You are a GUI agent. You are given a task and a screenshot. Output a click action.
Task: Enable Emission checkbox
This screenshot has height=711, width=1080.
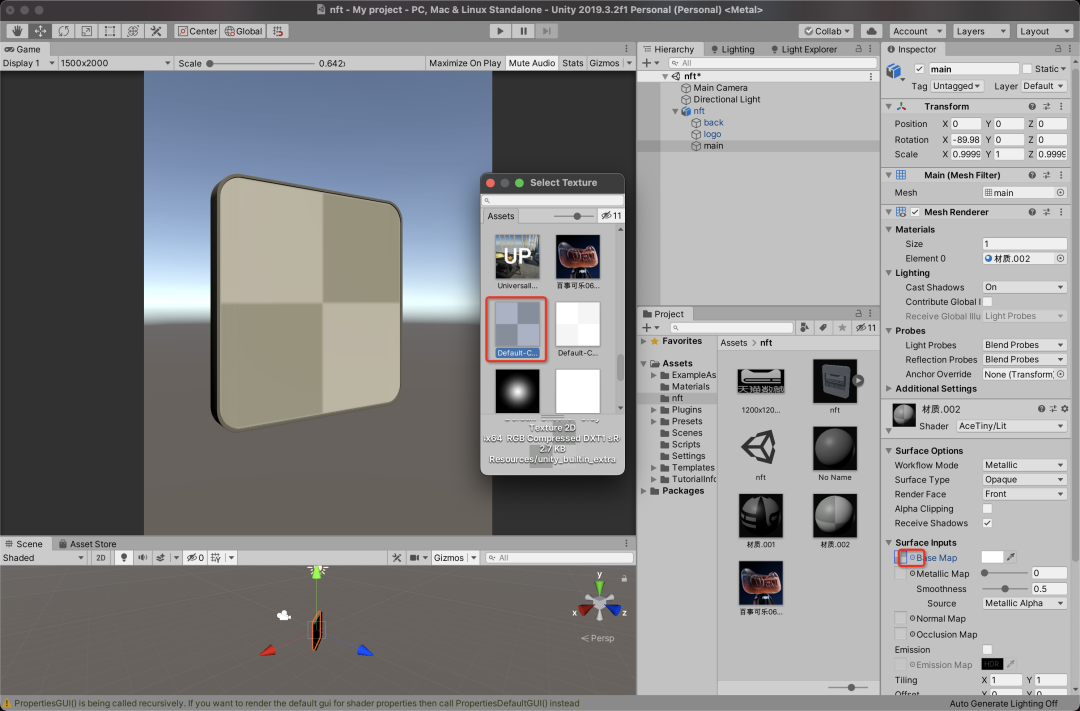click(987, 650)
